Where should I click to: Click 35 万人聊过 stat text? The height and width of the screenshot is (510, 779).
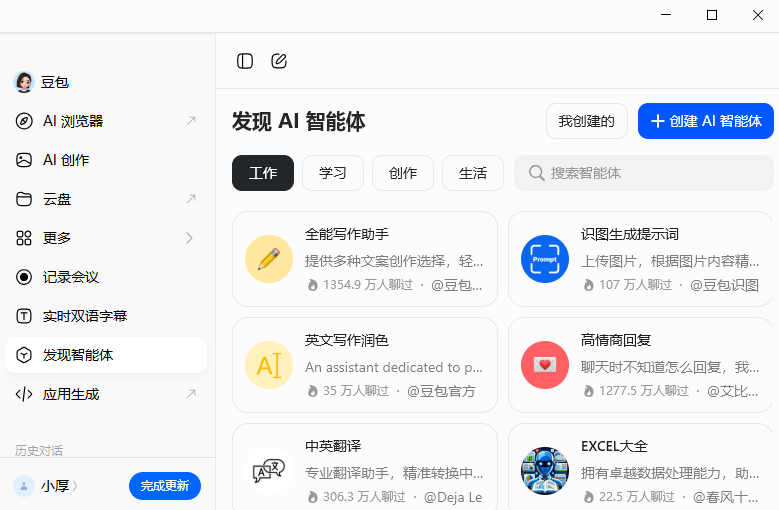[356, 391]
